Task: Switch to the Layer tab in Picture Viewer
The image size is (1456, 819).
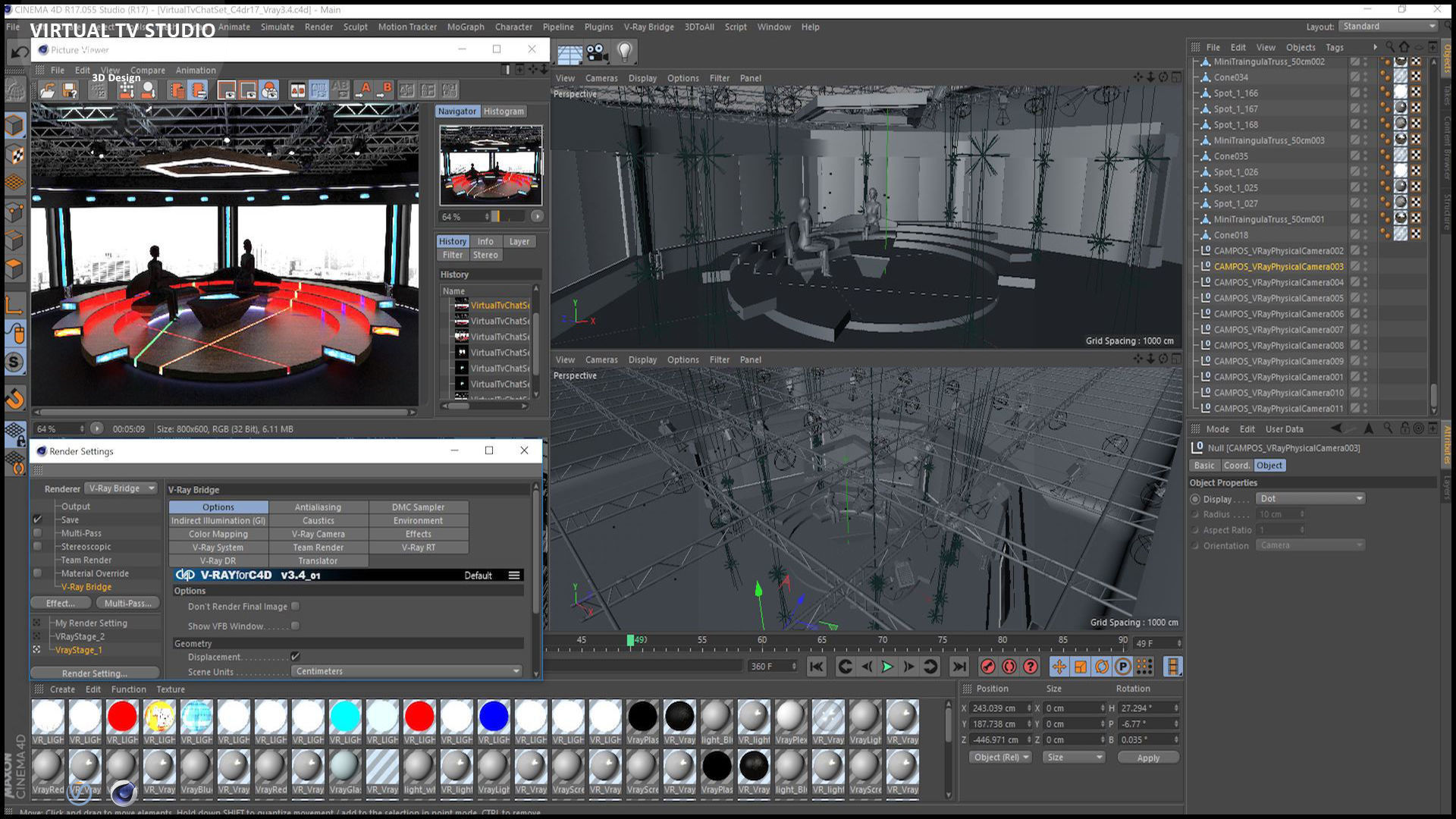Action: tap(519, 241)
